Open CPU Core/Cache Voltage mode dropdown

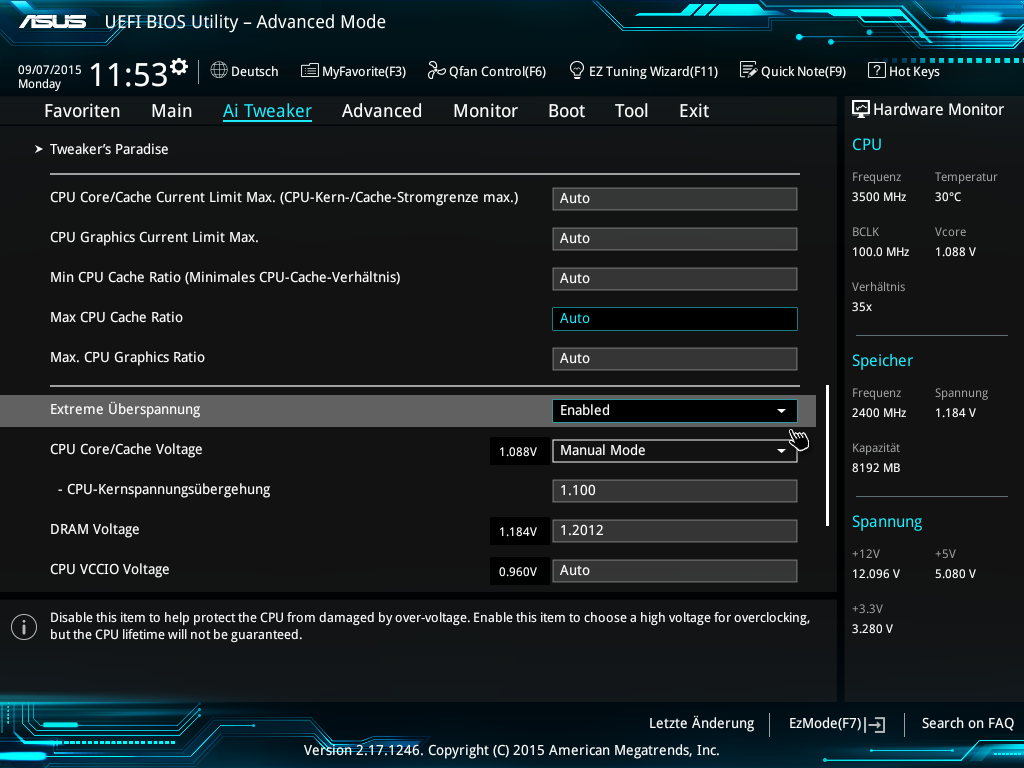point(675,451)
